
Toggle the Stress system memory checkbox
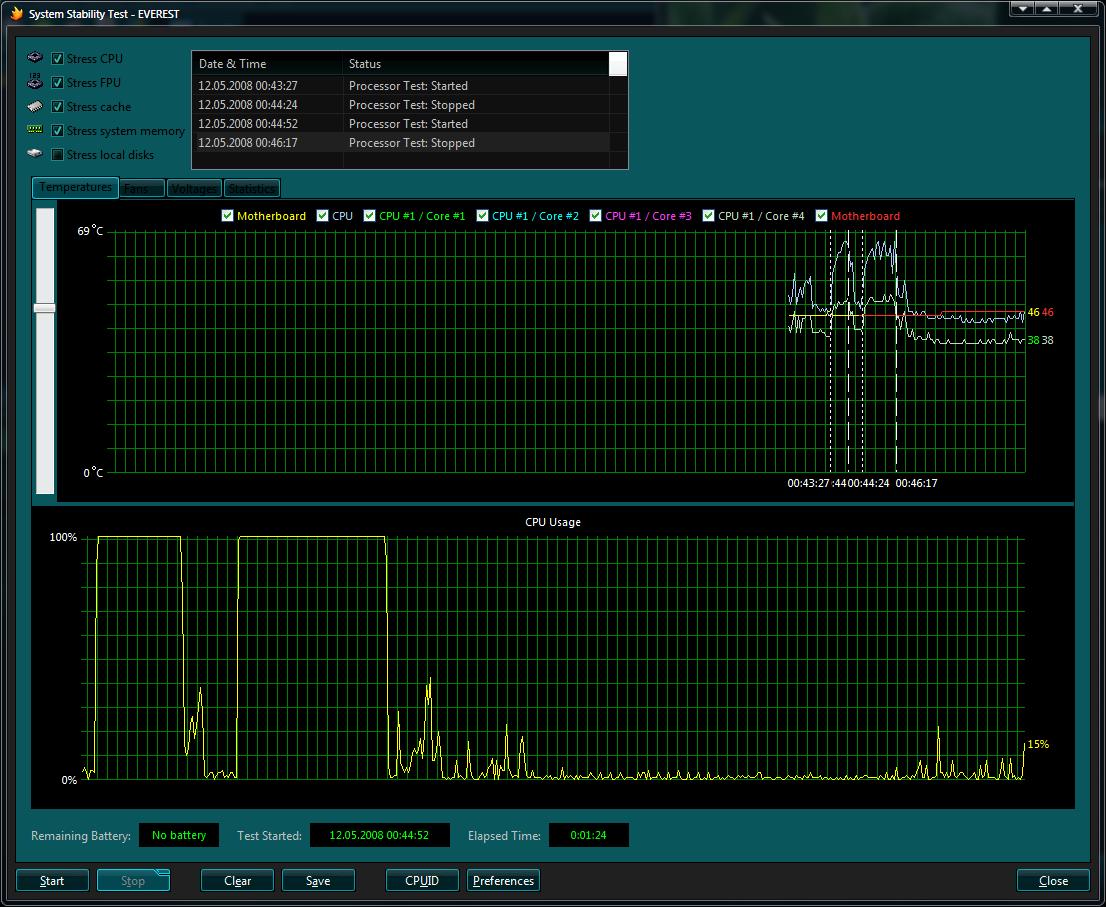coord(58,130)
